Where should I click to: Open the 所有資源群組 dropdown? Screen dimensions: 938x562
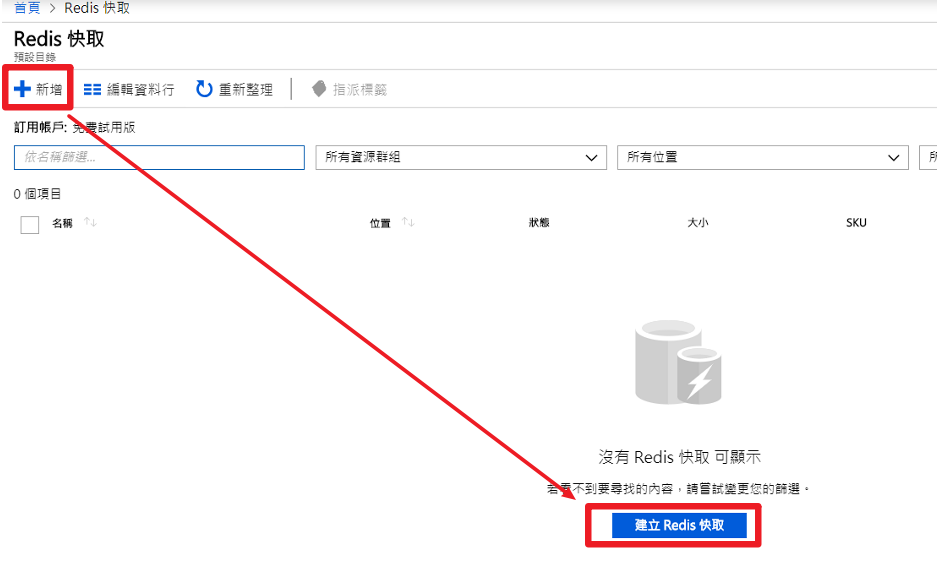(461, 157)
